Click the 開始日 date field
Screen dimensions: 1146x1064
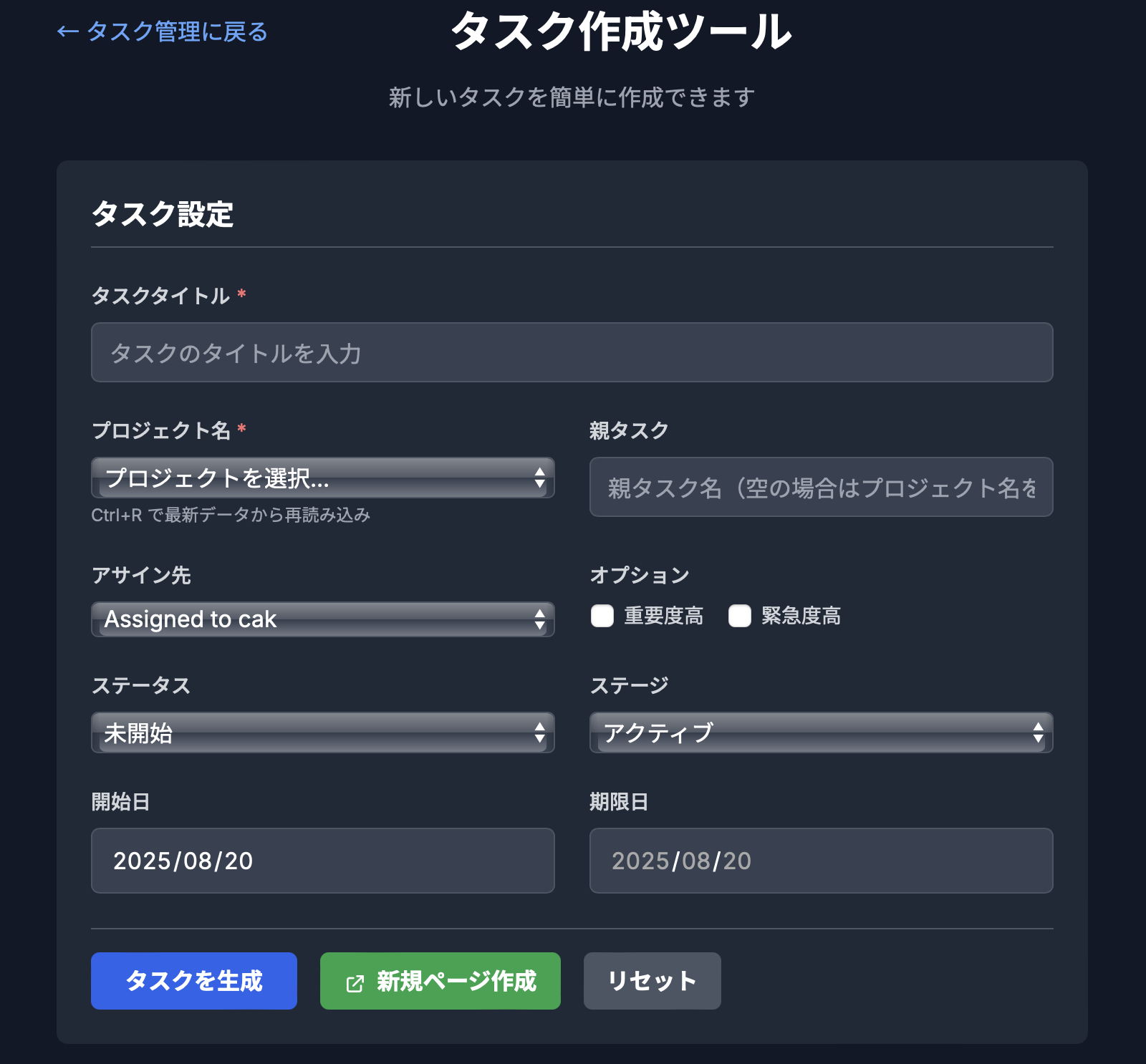coord(322,861)
